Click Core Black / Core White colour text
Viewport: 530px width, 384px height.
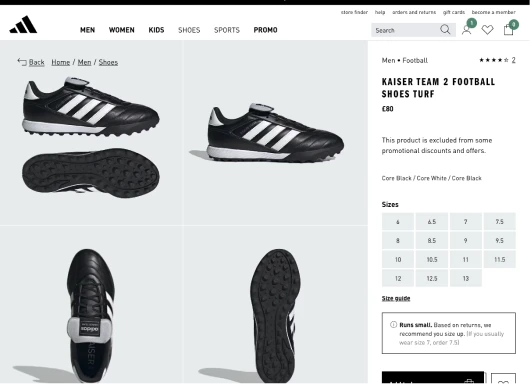point(432,178)
